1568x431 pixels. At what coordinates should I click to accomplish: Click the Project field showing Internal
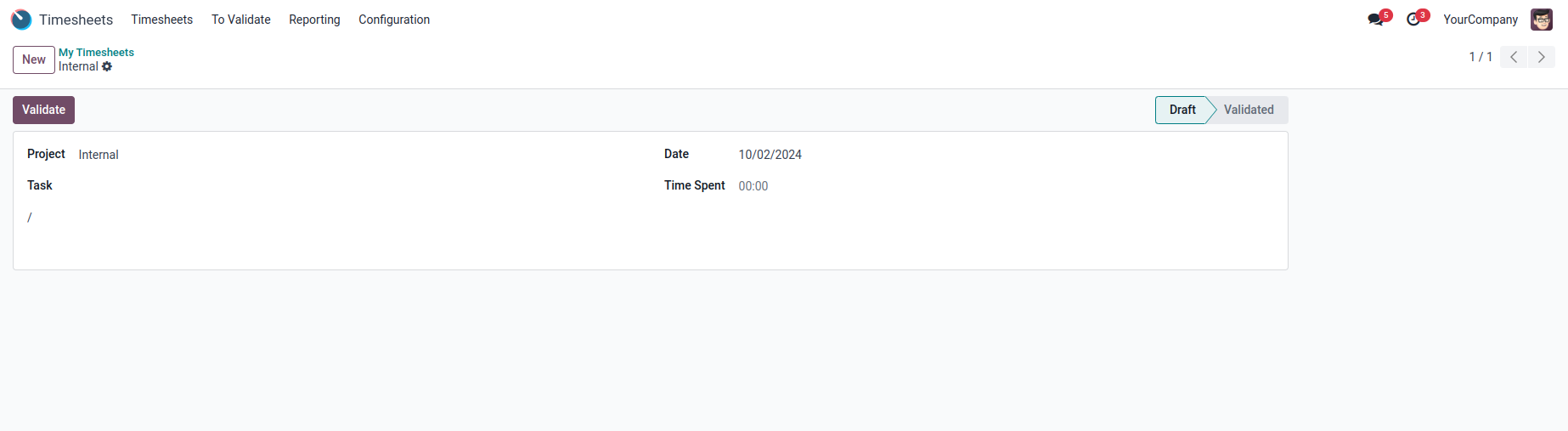tap(99, 155)
